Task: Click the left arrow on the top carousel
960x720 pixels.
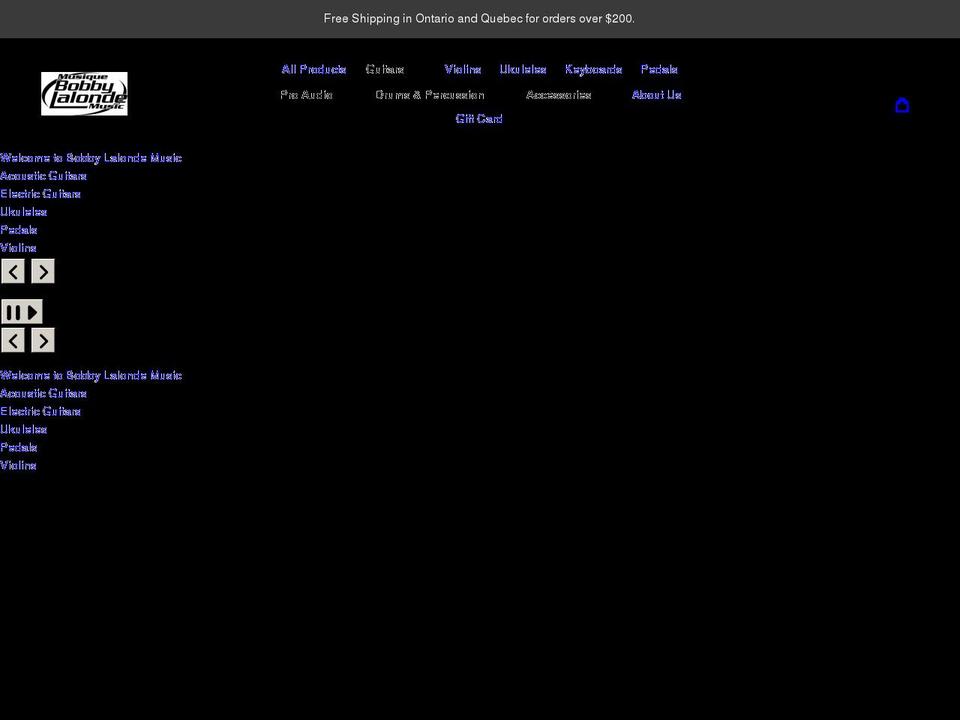Action: tap(13, 271)
